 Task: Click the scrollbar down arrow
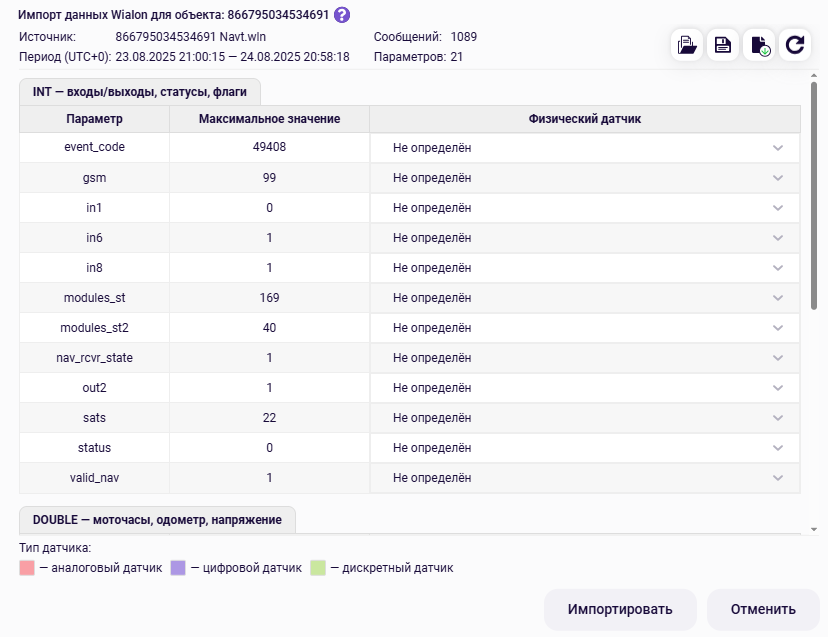814,529
